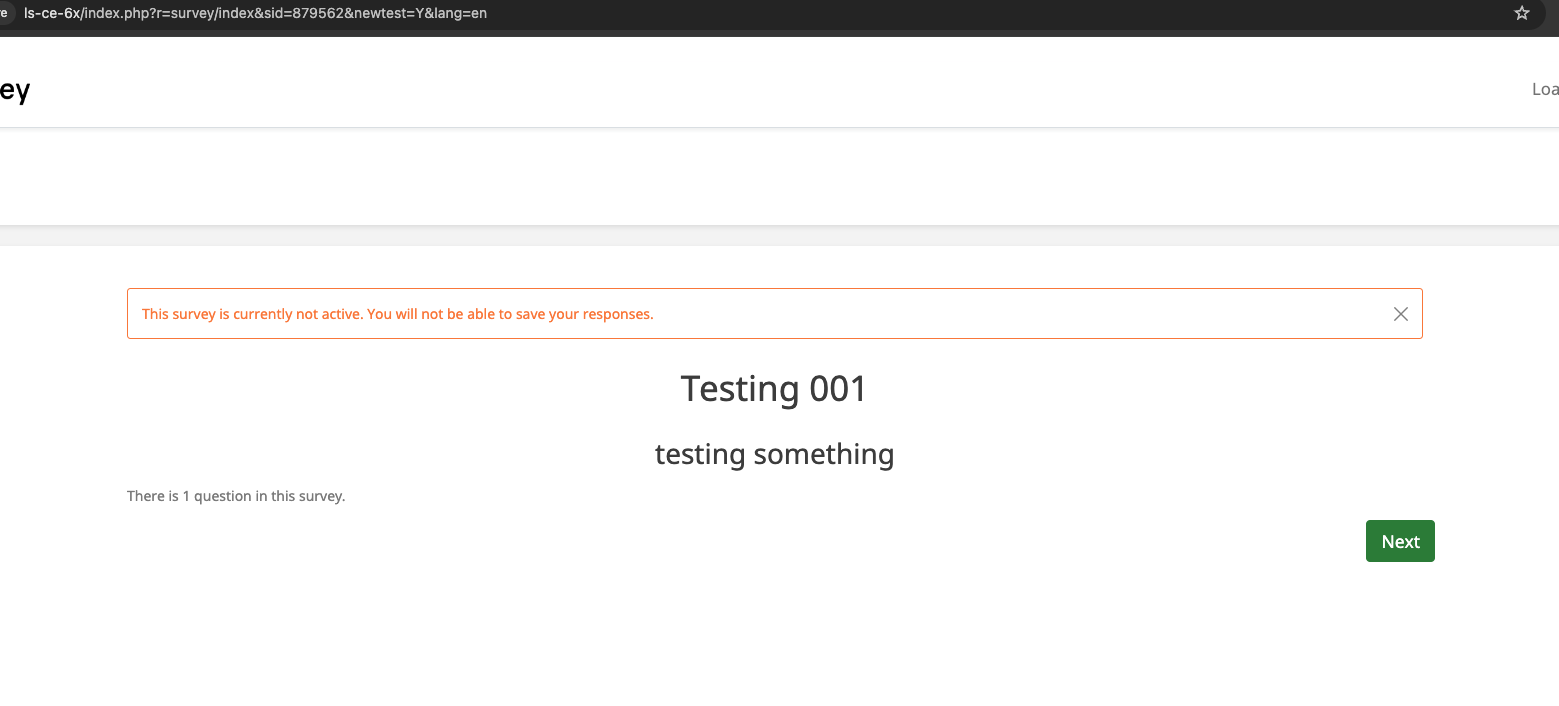1559x706 pixels.
Task: Click the site info chip in address bar
Action: click(x=4, y=14)
